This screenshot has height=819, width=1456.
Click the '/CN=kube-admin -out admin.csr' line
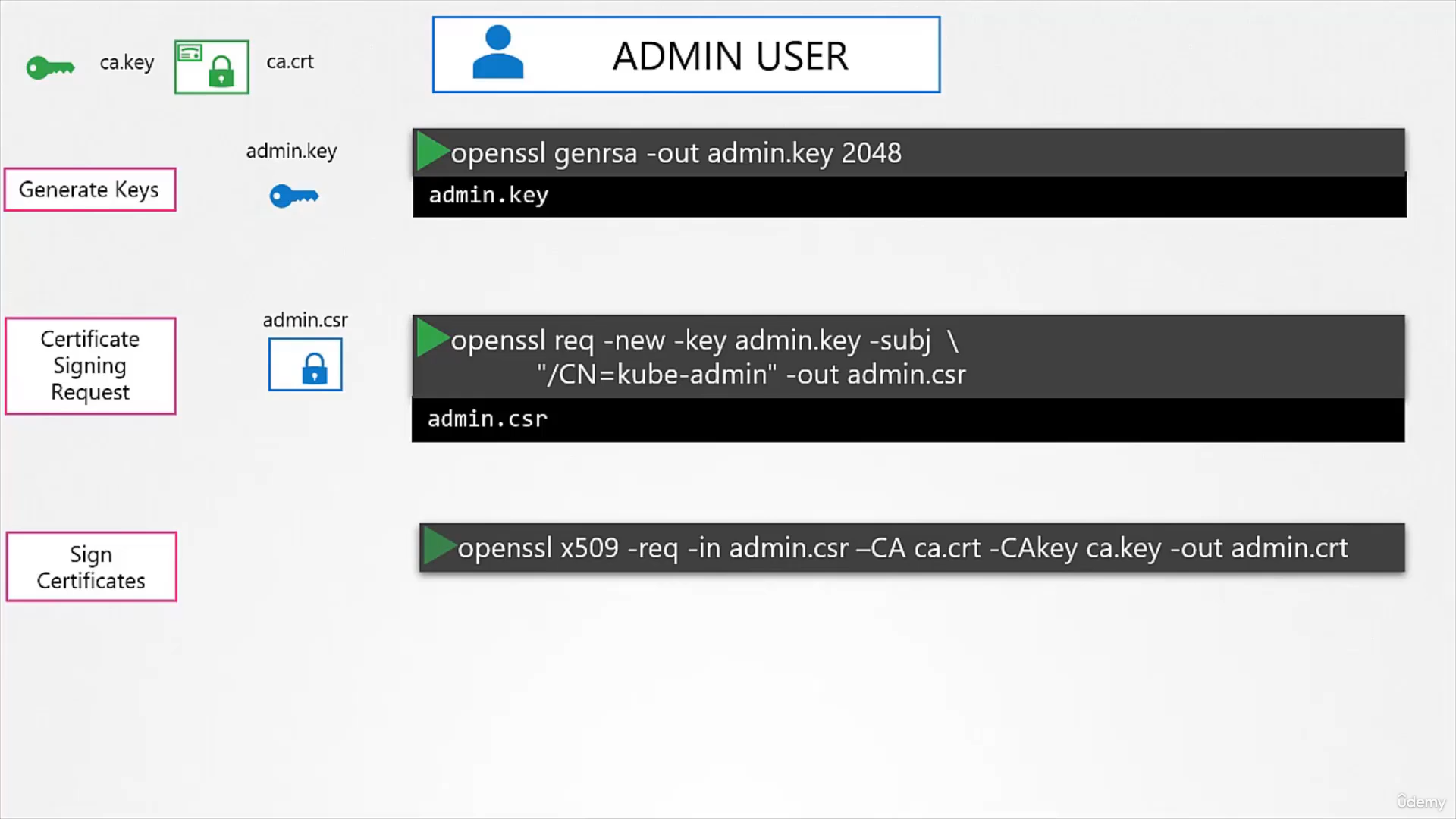[751, 375]
